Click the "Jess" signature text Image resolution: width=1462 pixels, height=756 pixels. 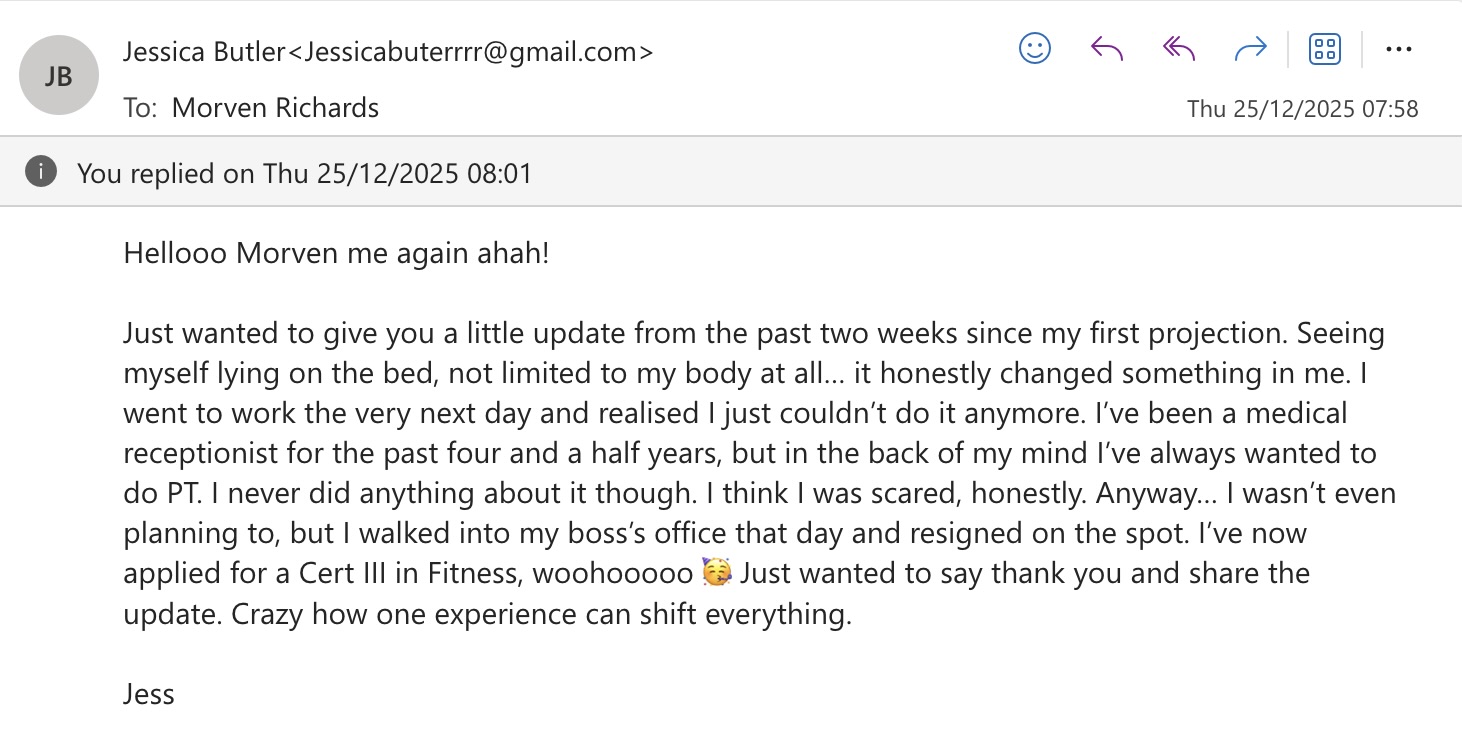(149, 693)
